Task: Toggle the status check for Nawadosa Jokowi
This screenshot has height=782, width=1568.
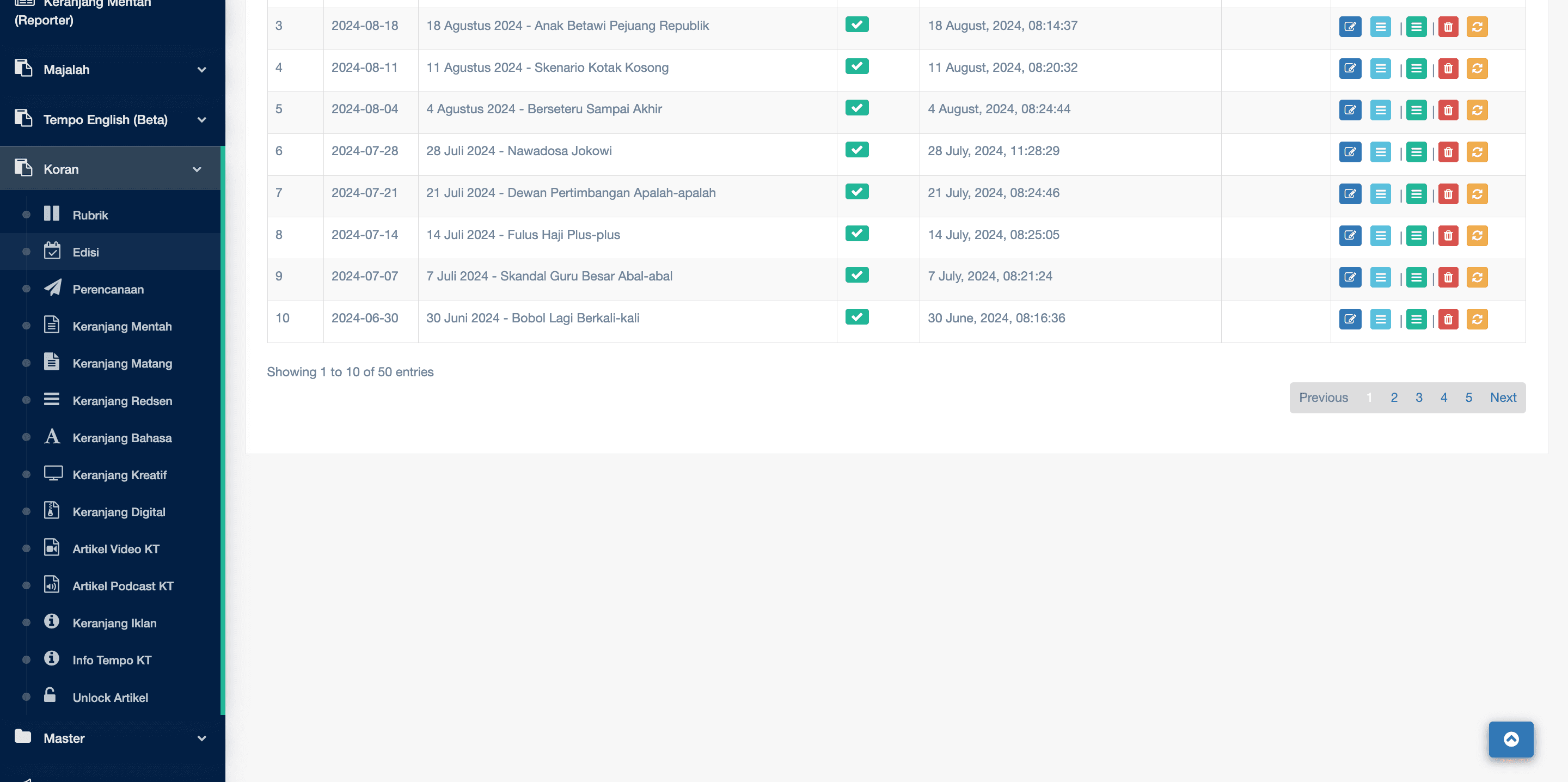Action: 857,150
